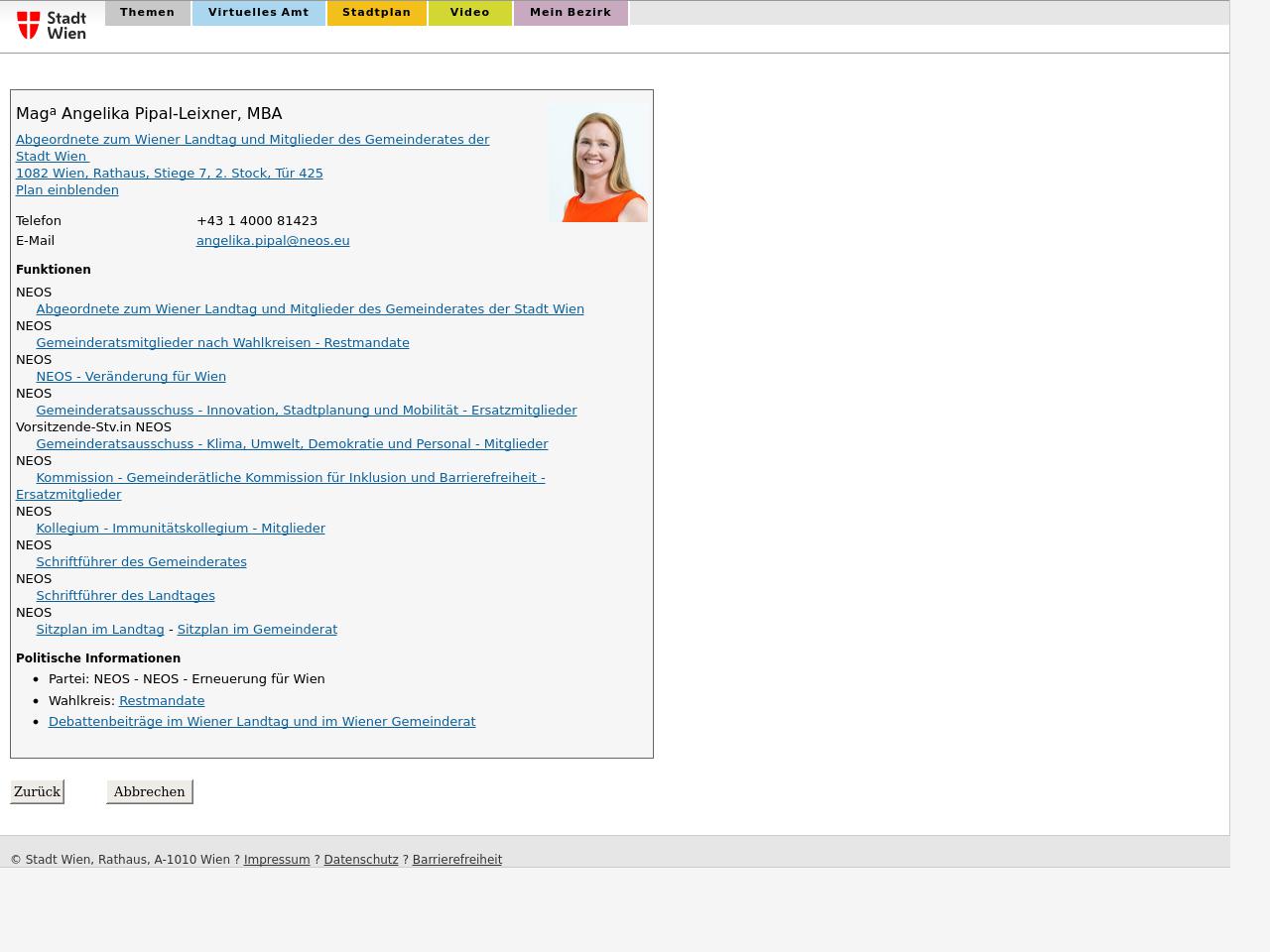
Task: Open Sitzplan im Gemeinderat link
Action: (x=257, y=629)
